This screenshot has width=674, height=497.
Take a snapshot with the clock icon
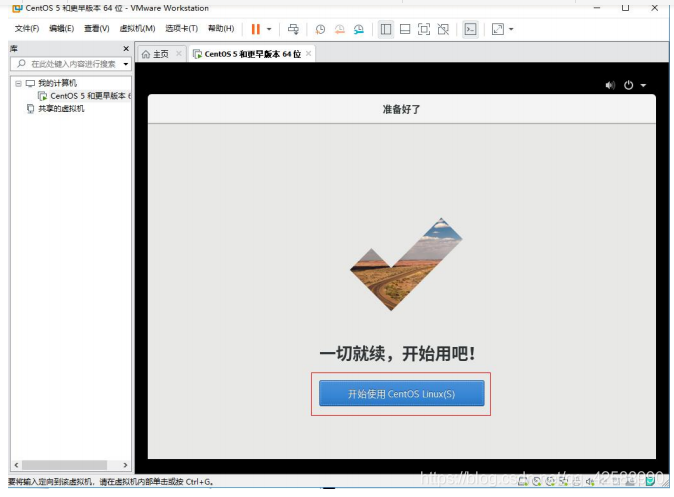tap(320, 29)
